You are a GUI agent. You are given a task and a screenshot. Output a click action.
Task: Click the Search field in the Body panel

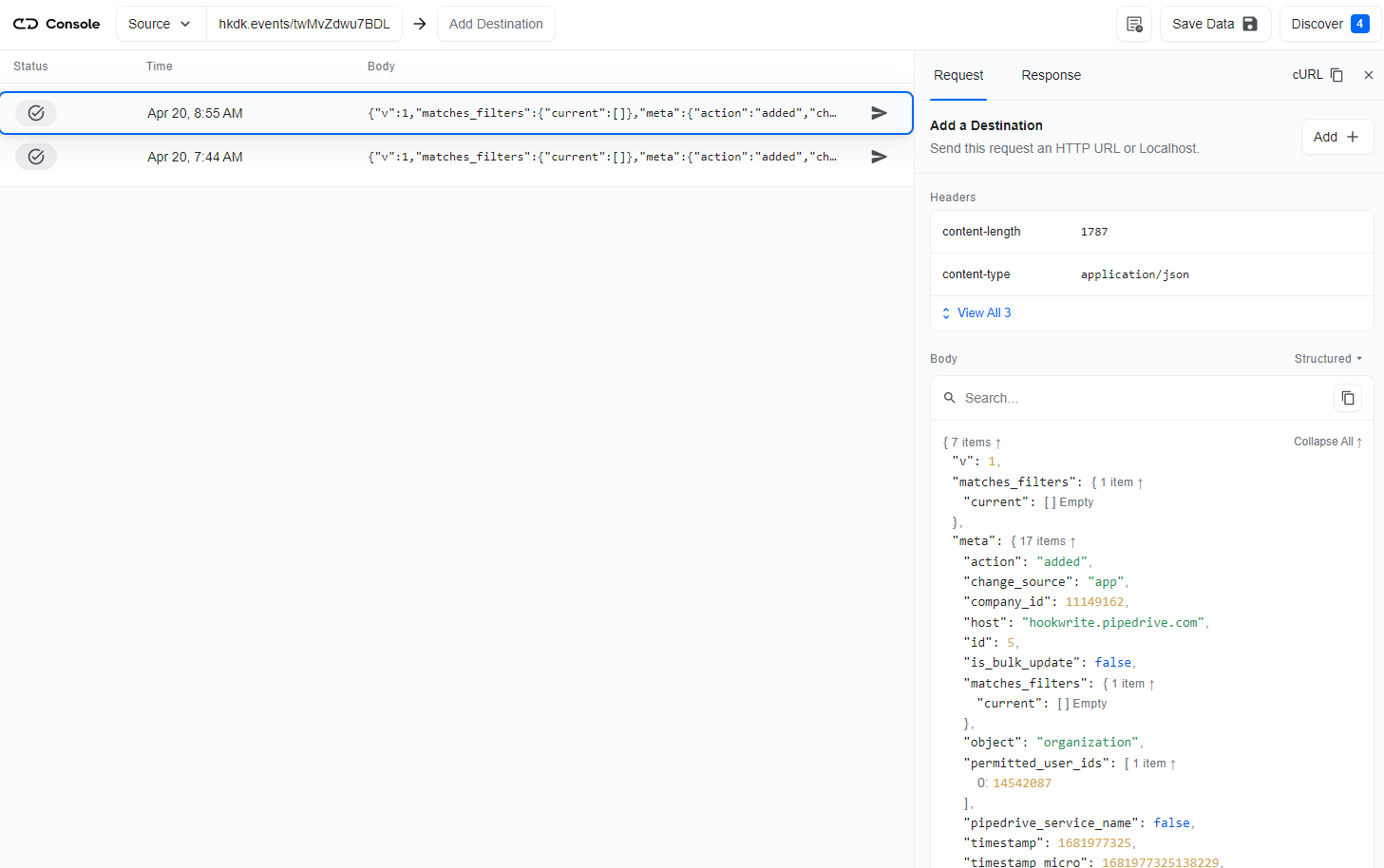pos(1045,397)
